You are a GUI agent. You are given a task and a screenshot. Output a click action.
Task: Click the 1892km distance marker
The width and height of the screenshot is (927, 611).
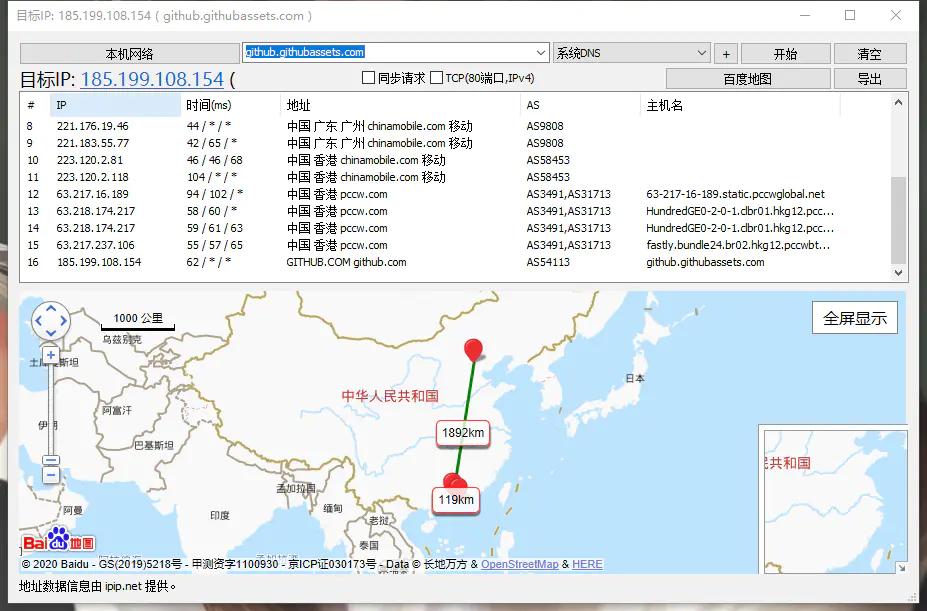pos(461,432)
